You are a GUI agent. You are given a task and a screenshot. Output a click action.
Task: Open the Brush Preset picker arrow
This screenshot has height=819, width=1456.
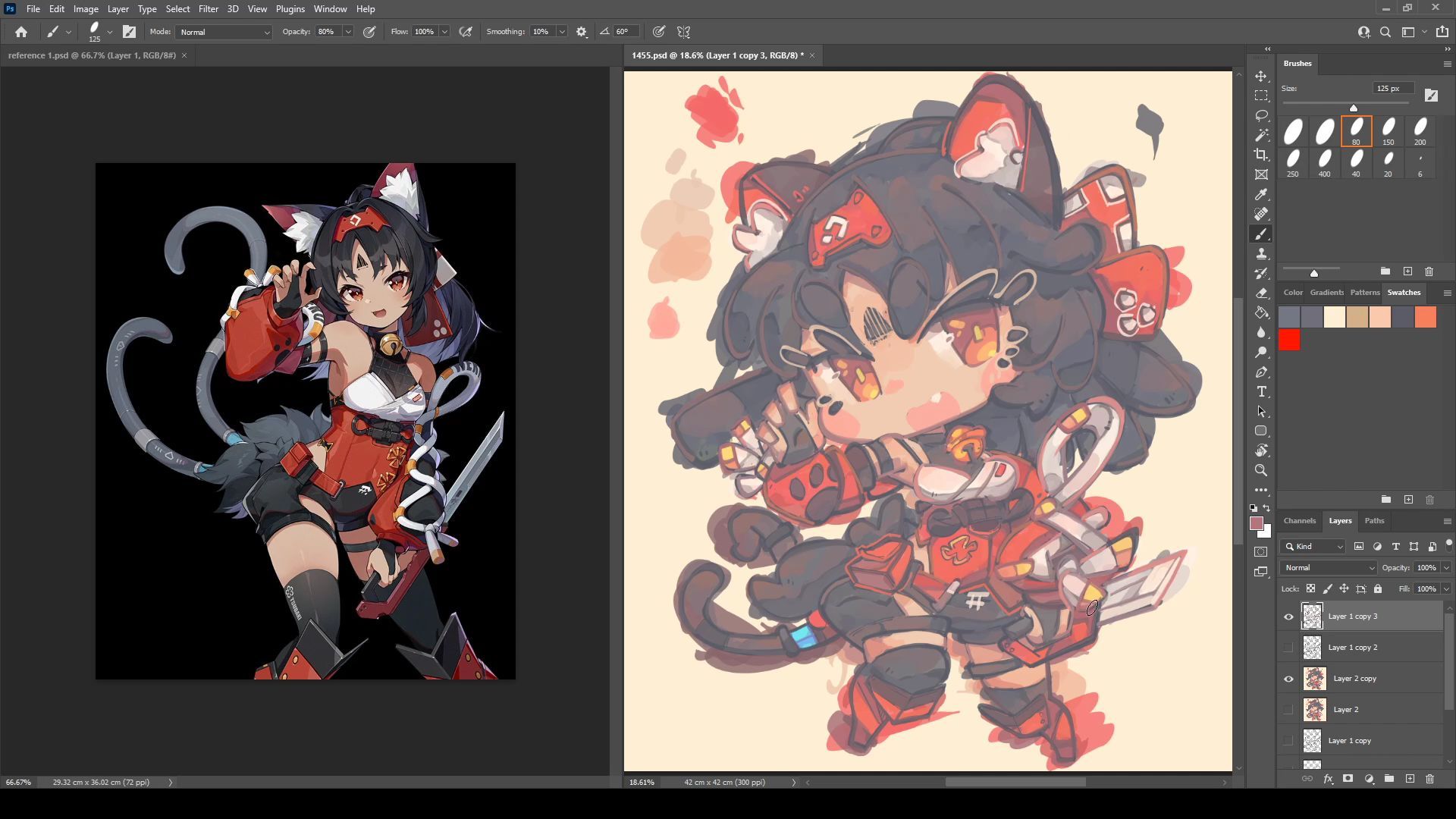click(x=110, y=32)
